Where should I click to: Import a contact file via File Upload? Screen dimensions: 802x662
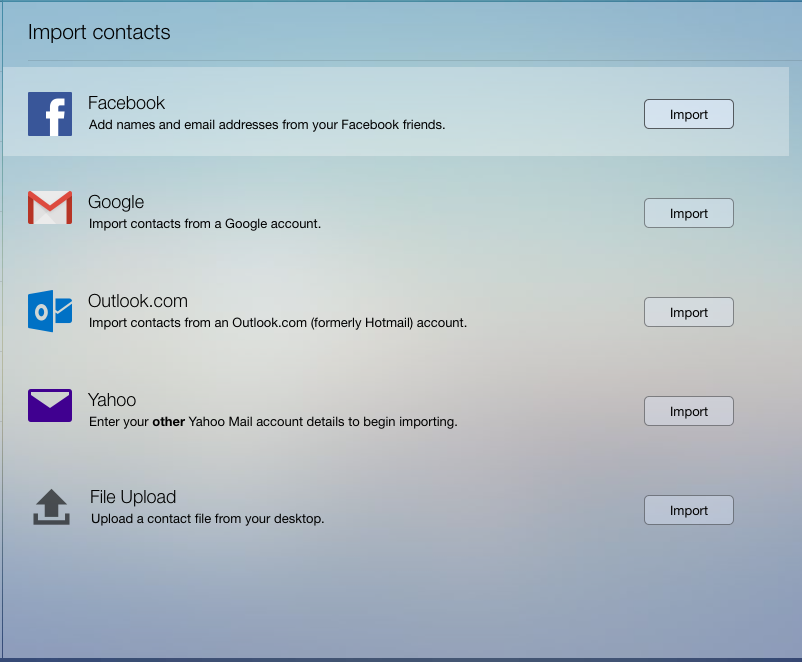click(x=688, y=510)
